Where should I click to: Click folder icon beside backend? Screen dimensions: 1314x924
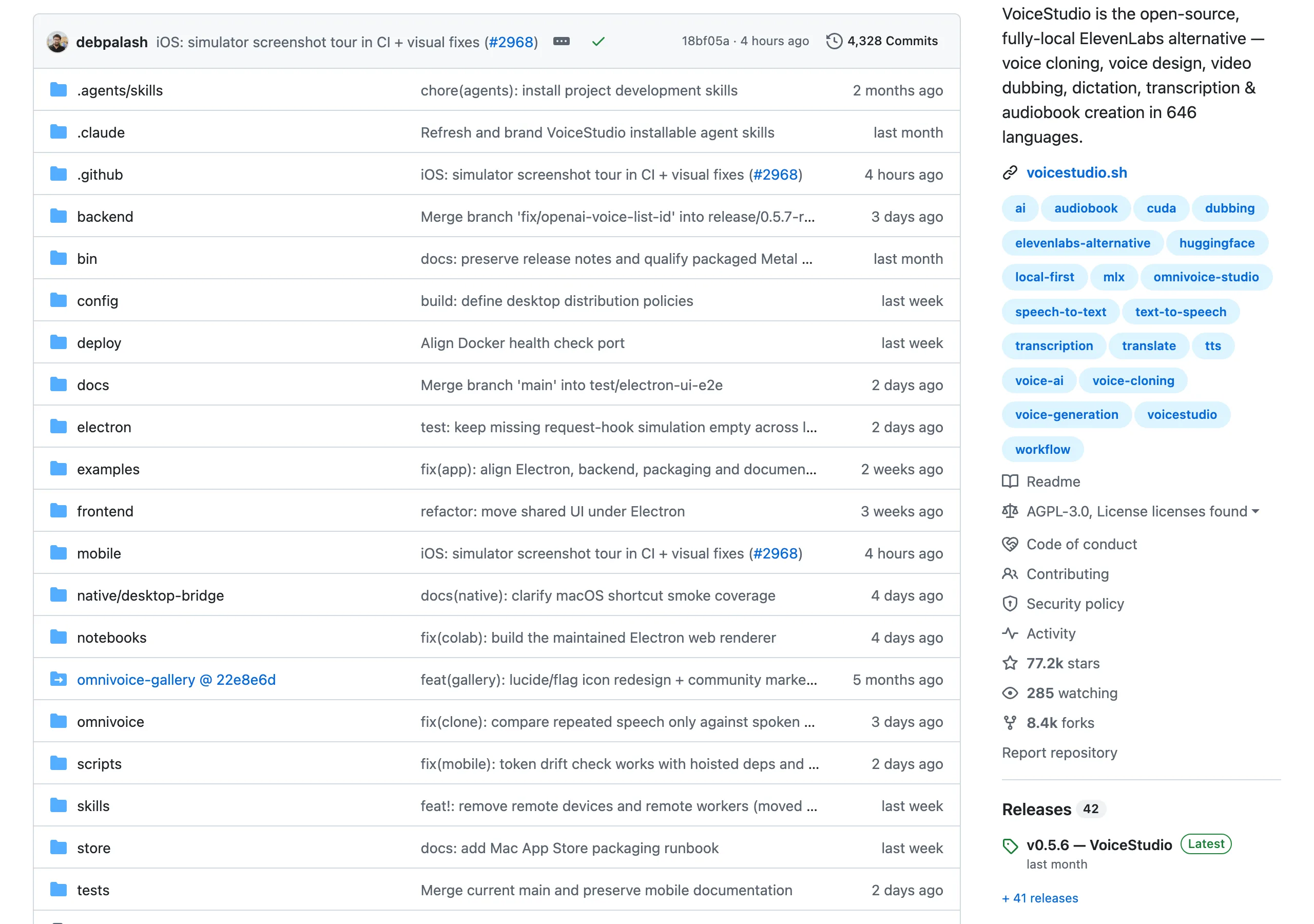pos(59,217)
